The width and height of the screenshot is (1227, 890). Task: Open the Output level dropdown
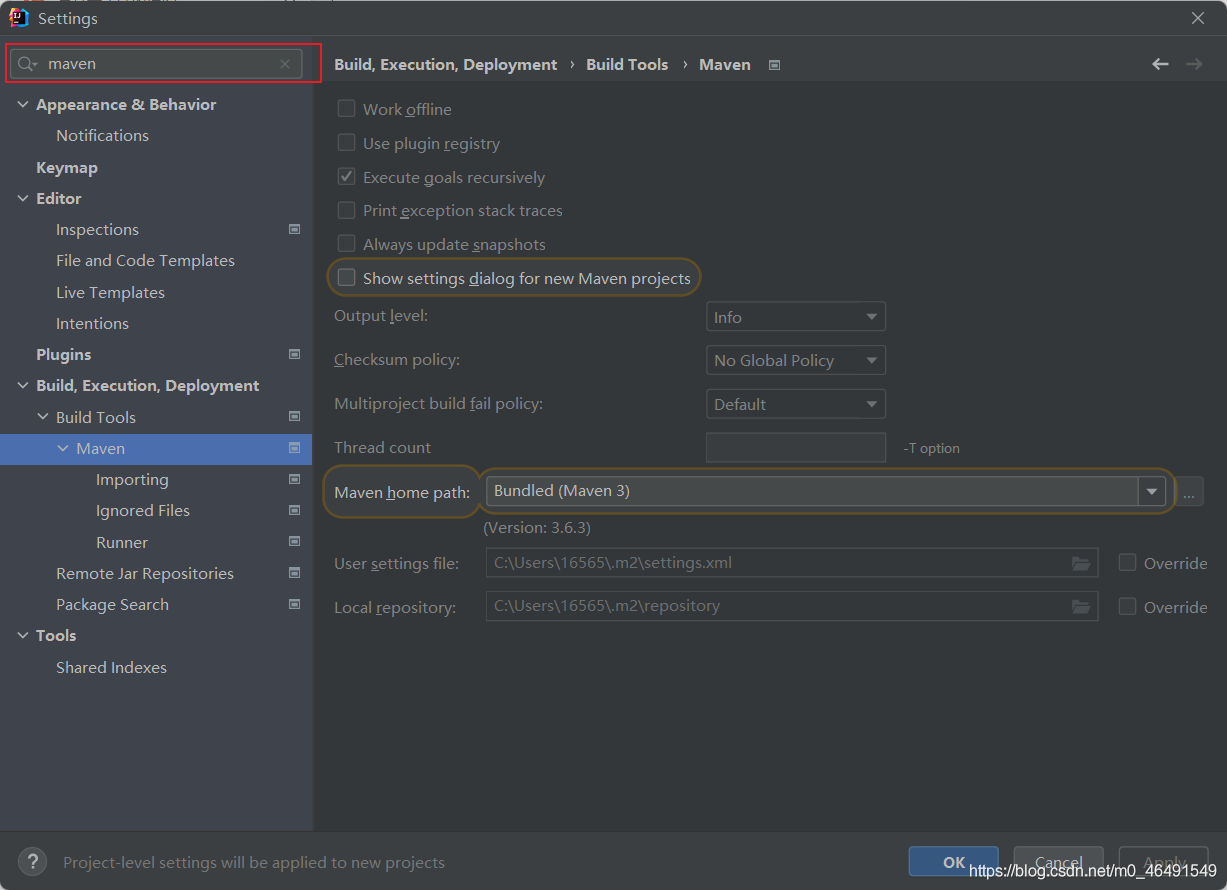pyautogui.click(x=796, y=317)
